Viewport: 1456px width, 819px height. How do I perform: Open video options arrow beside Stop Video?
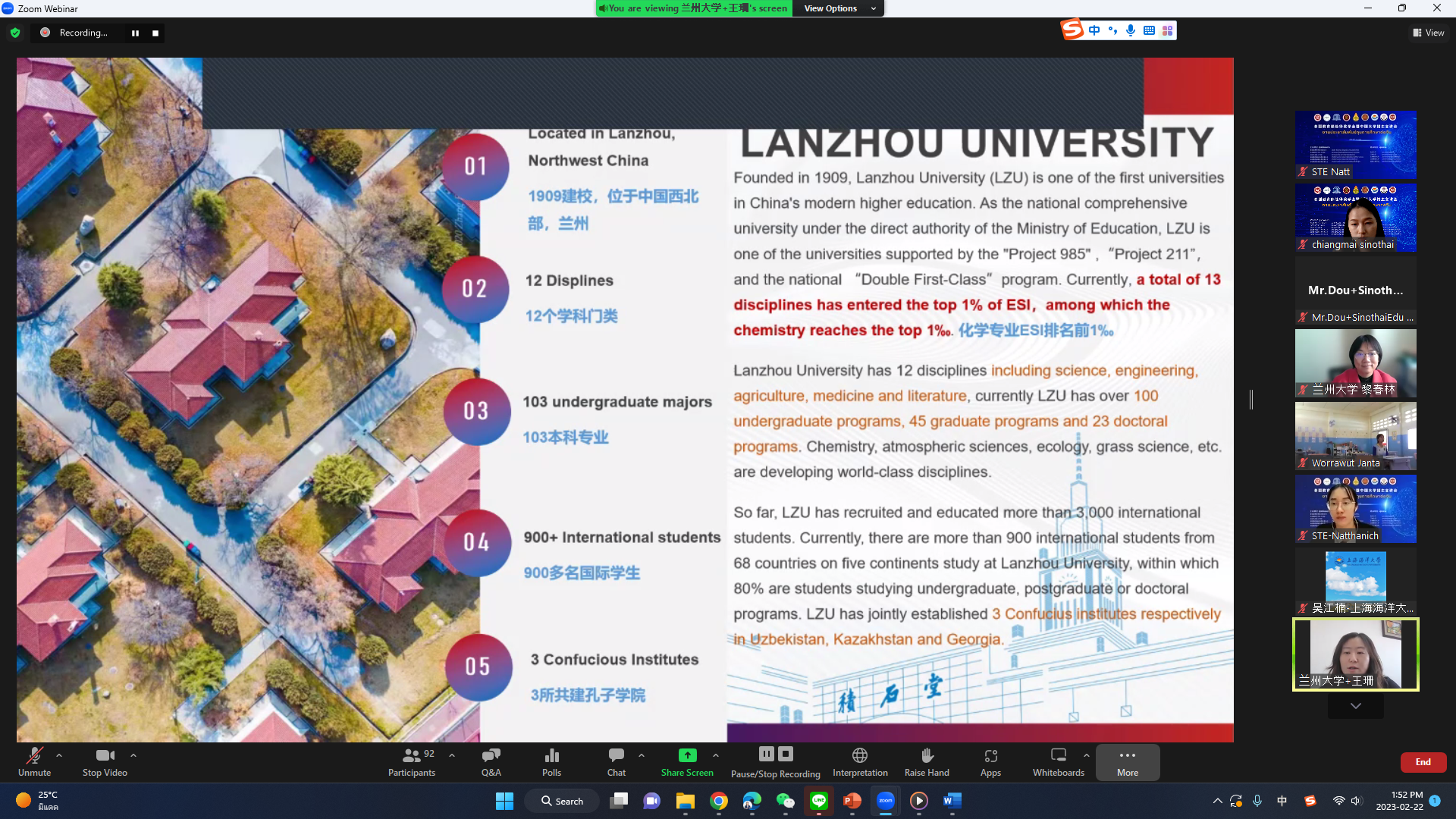click(133, 755)
